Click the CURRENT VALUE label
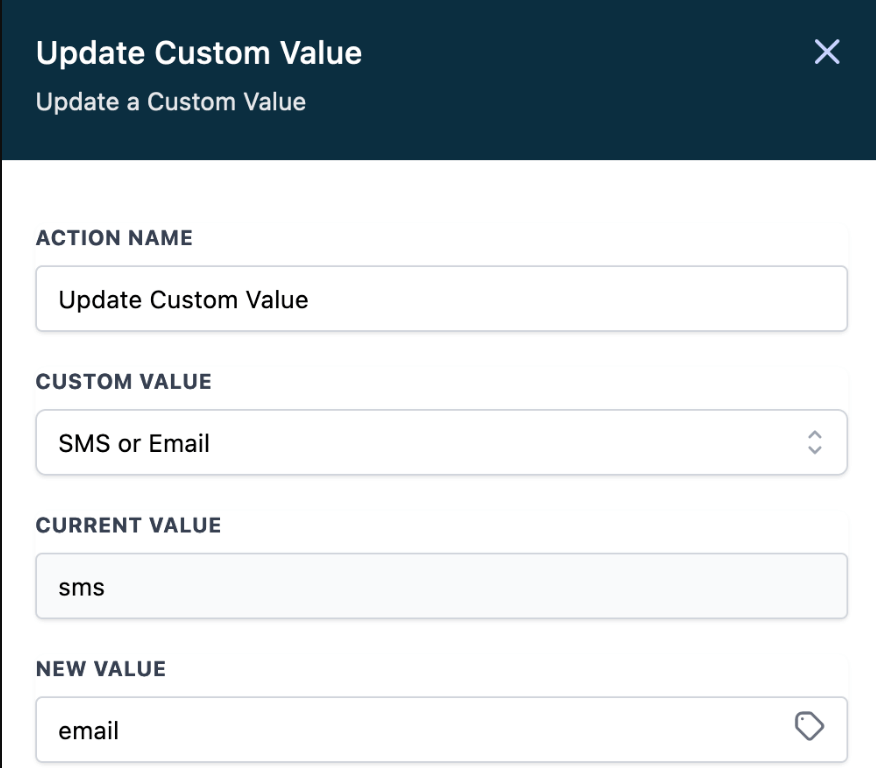Image resolution: width=876 pixels, height=768 pixels. [x=128, y=525]
